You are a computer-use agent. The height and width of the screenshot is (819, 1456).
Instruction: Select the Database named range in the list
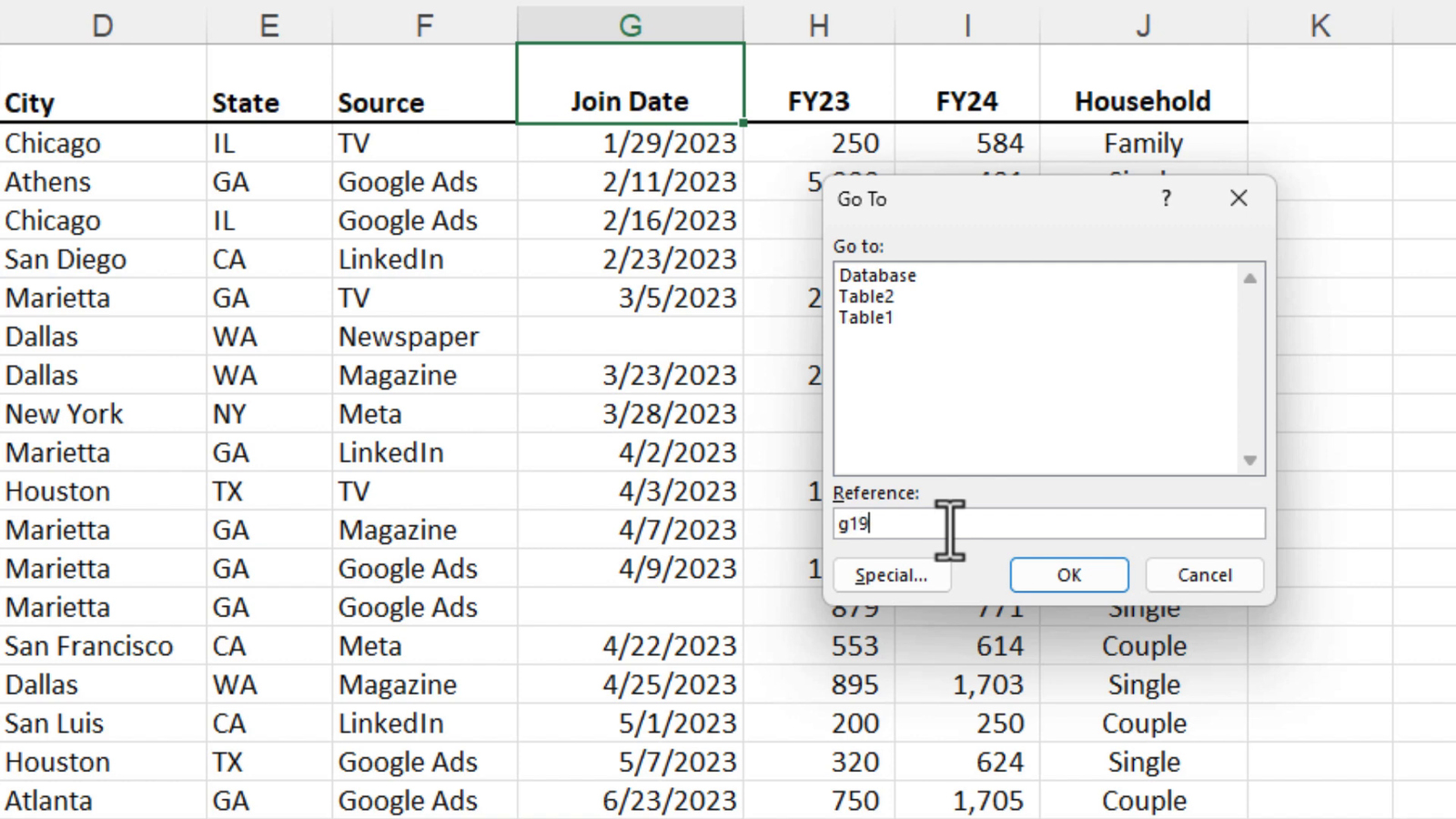tap(878, 275)
